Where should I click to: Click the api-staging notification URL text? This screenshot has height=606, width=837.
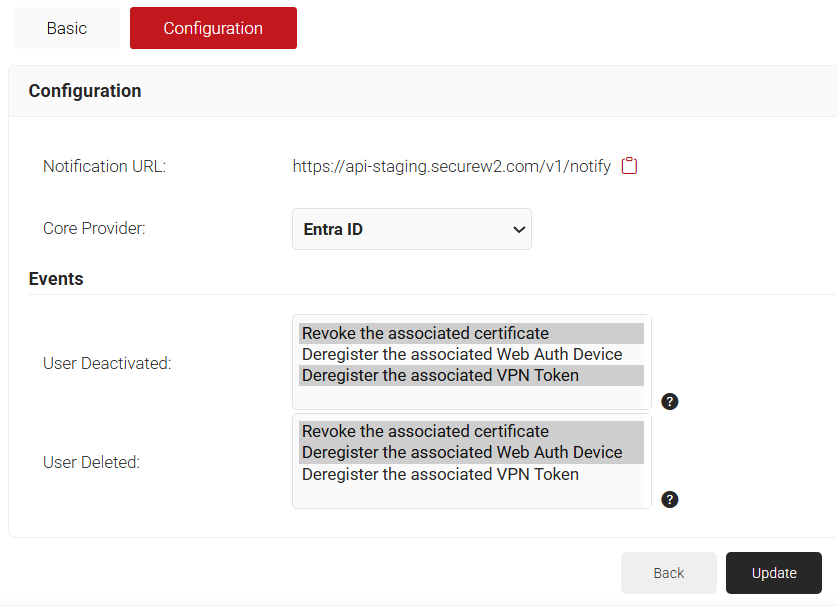[451, 167]
